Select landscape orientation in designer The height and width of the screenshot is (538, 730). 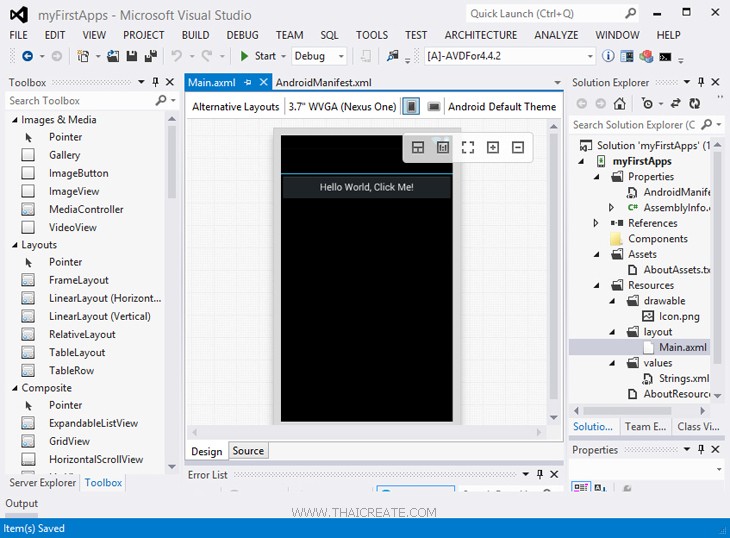click(x=433, y=107)
